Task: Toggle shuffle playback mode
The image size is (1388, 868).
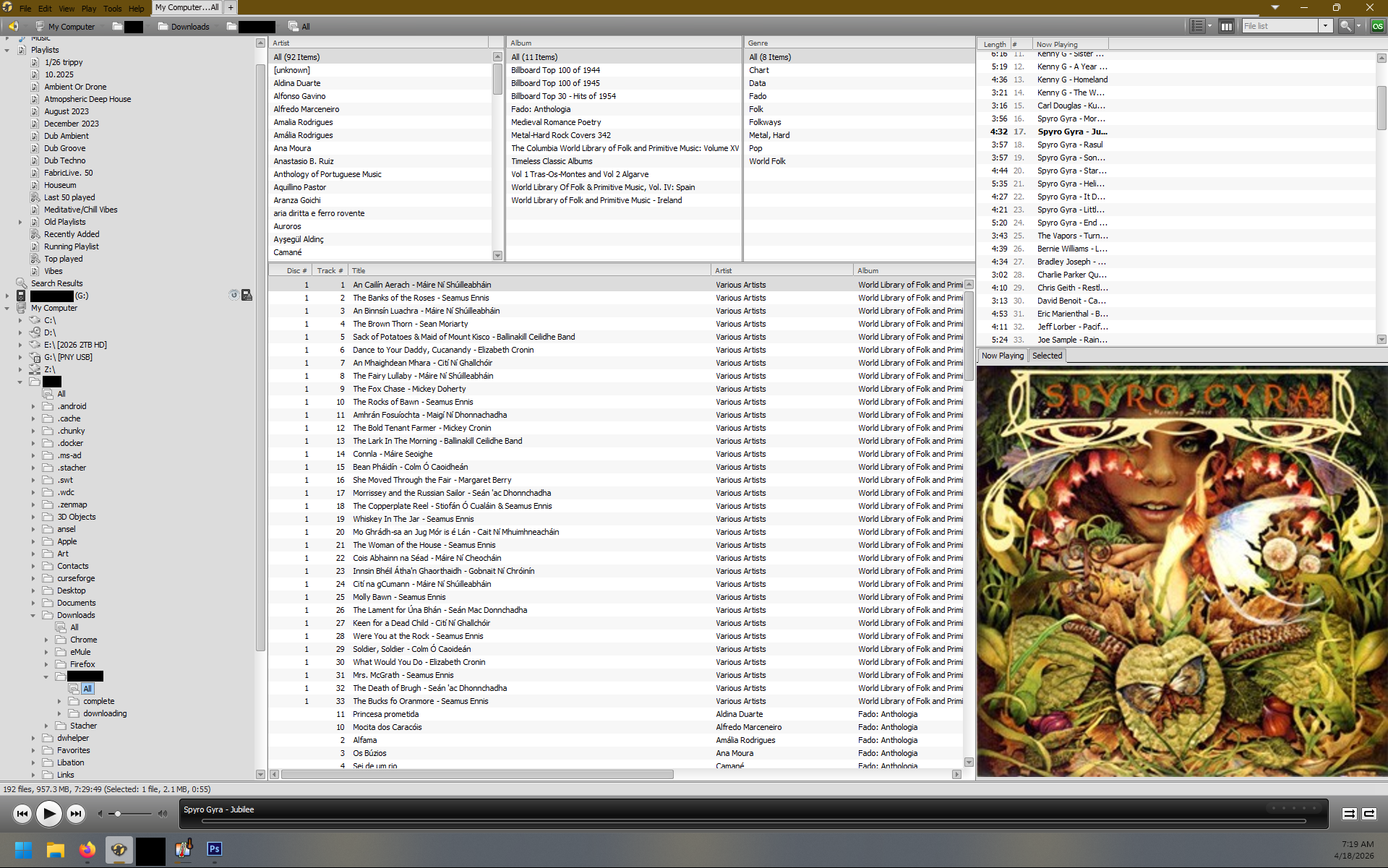Action: click(x=1349, y=814)
